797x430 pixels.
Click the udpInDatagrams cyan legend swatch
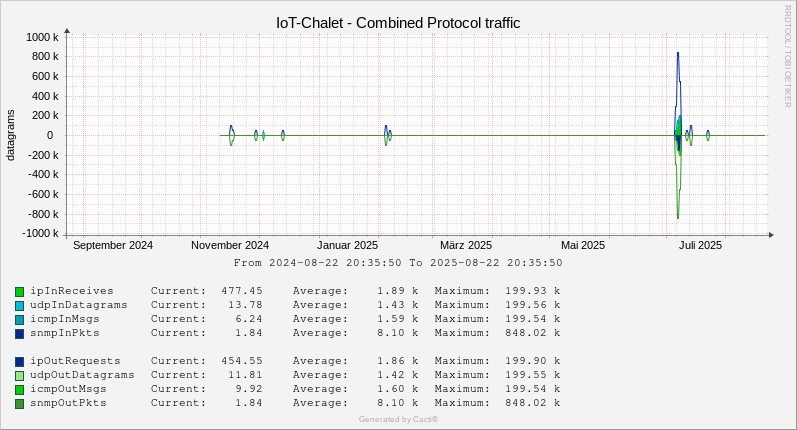tap(19, 306)
